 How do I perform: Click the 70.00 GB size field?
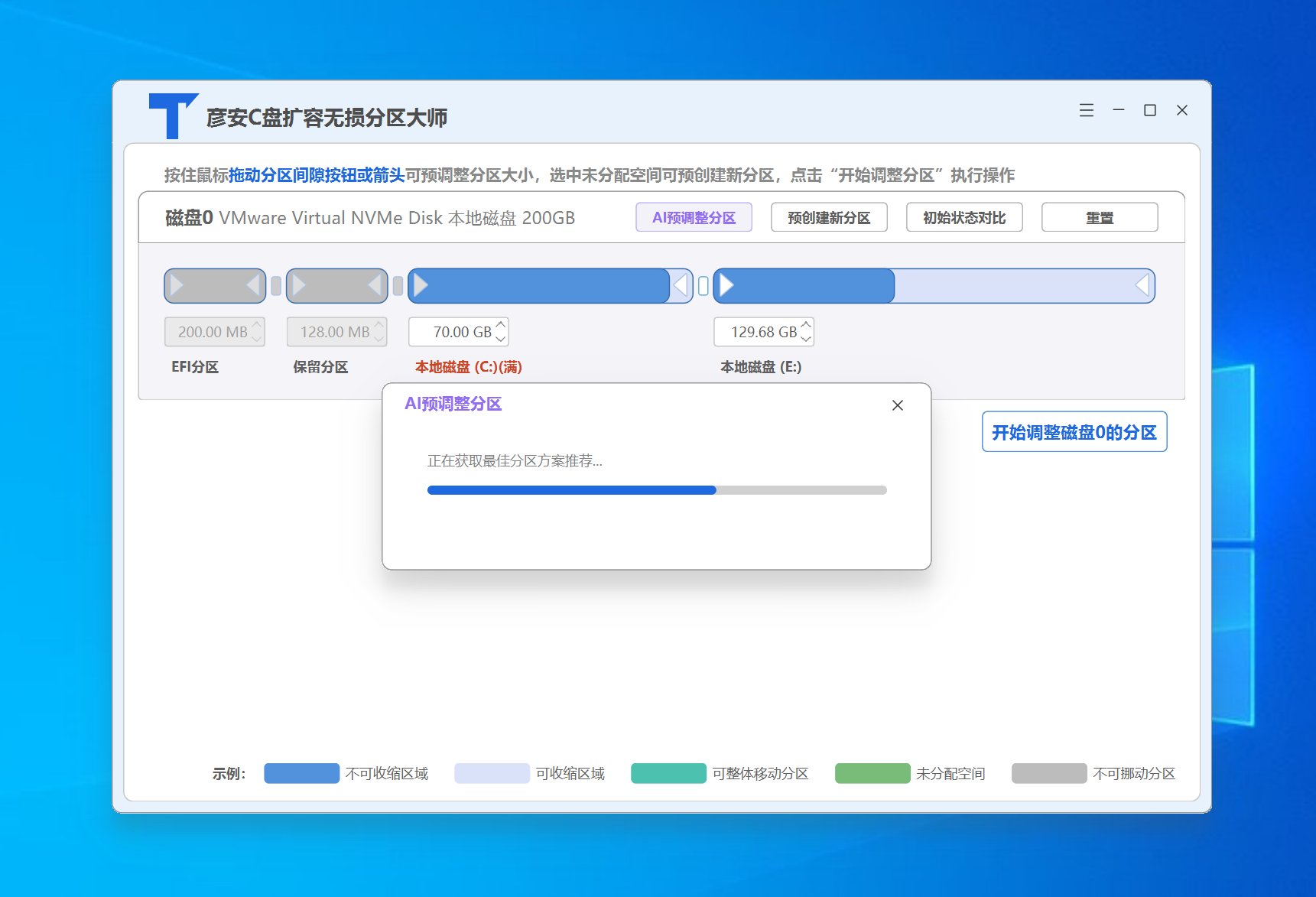(x=459, y=332)
